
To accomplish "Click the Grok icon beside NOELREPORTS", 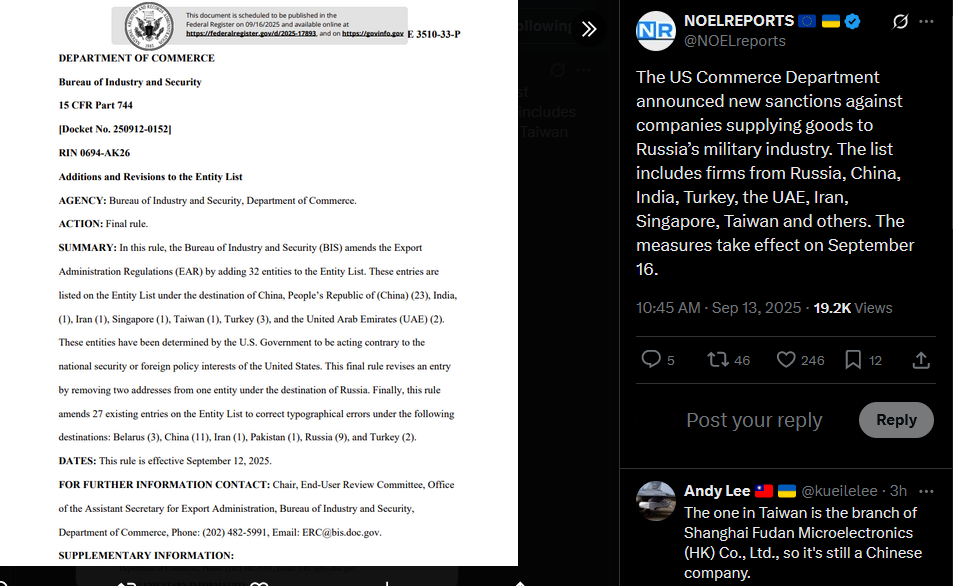I will (900, 22).
